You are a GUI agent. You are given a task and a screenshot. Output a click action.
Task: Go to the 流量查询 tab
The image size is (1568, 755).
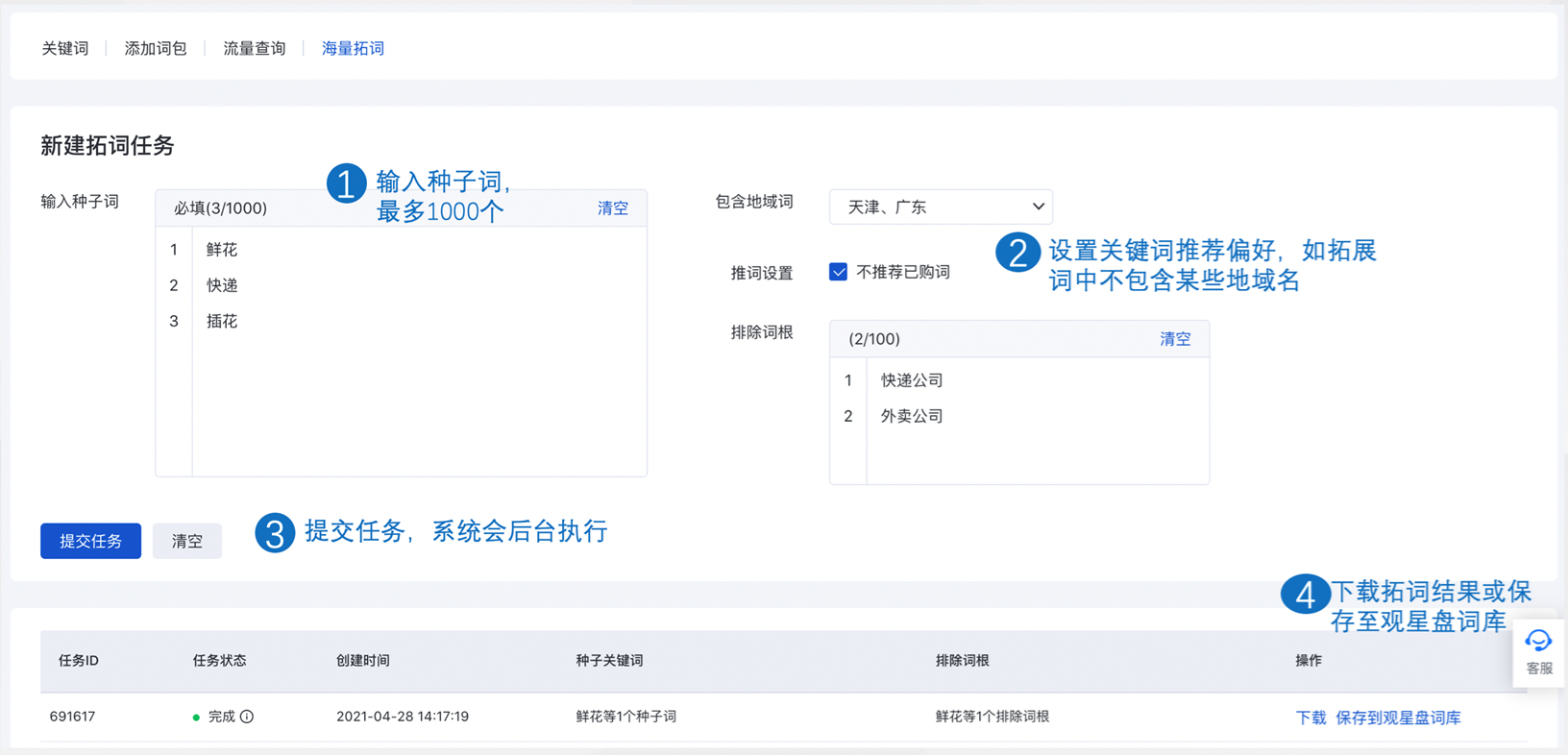point(255,48)
